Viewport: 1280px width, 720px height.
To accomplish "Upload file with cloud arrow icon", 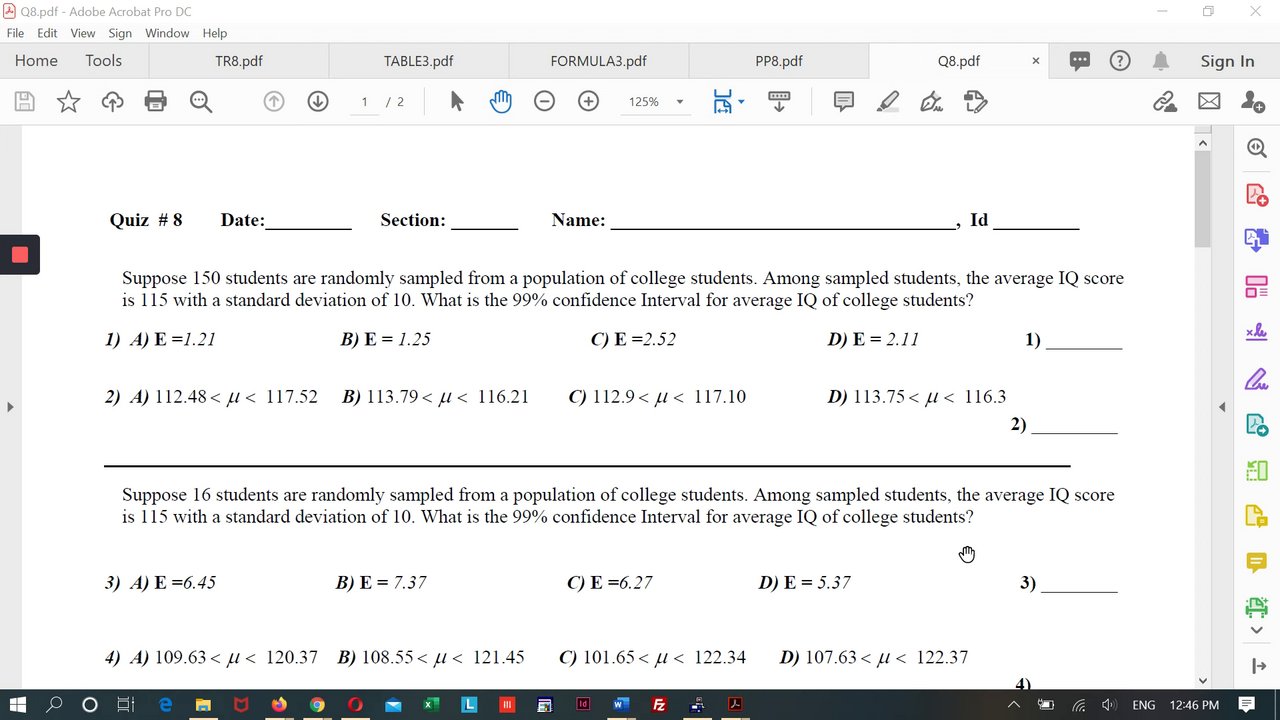I will tap(112, 101).
